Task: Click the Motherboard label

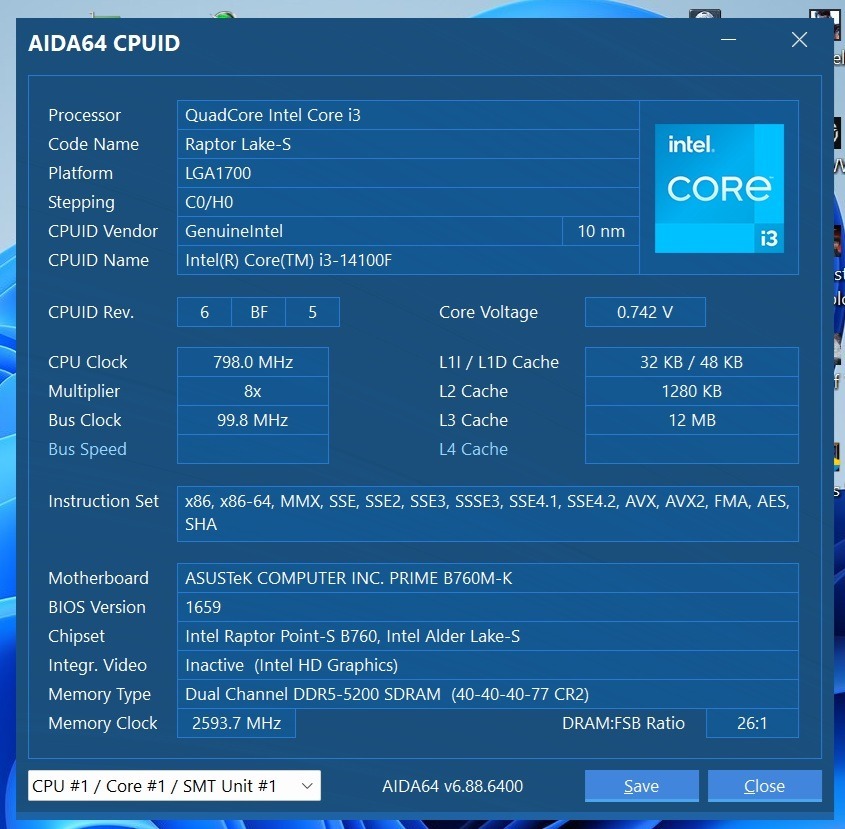Action: [x=98, y=578]
